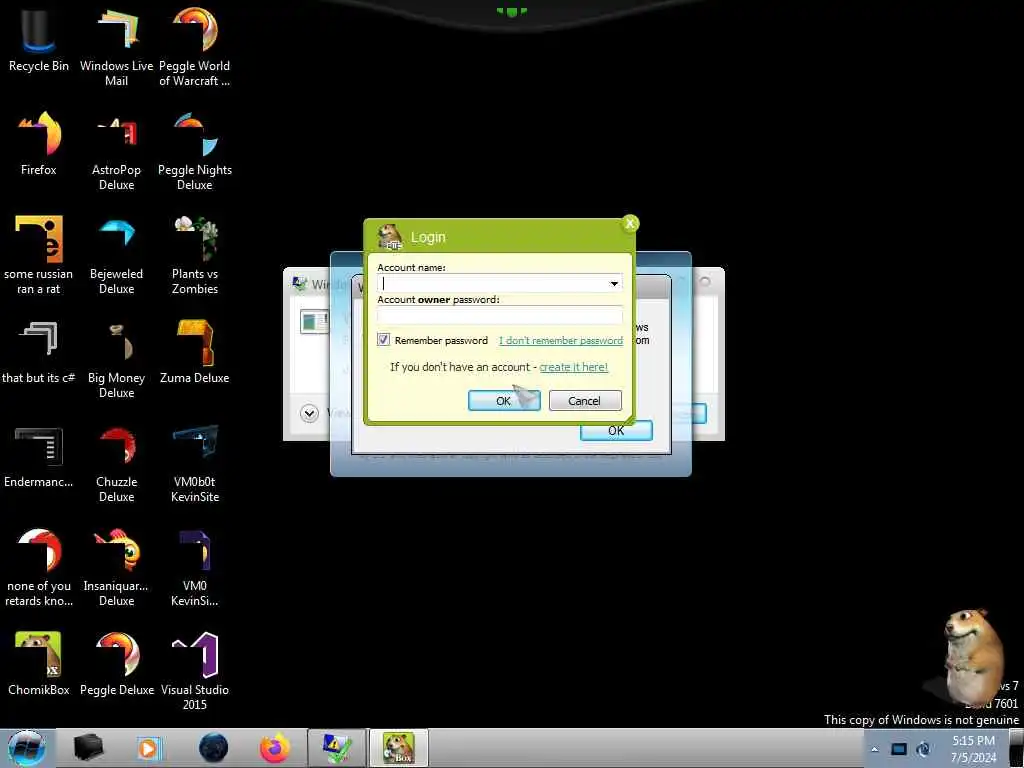
Task: Click the green indicator on the top edge
Action: coord(512,11)
